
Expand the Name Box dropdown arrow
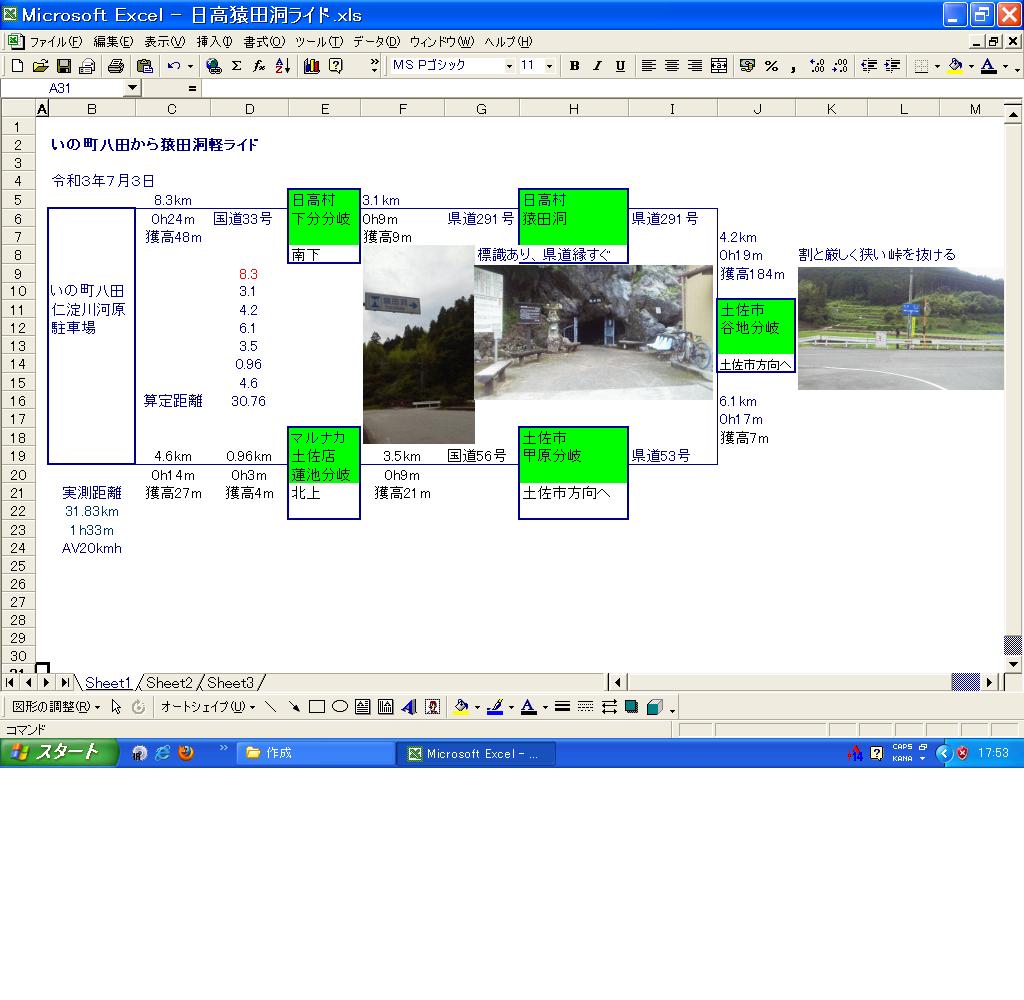coord(133,88)
